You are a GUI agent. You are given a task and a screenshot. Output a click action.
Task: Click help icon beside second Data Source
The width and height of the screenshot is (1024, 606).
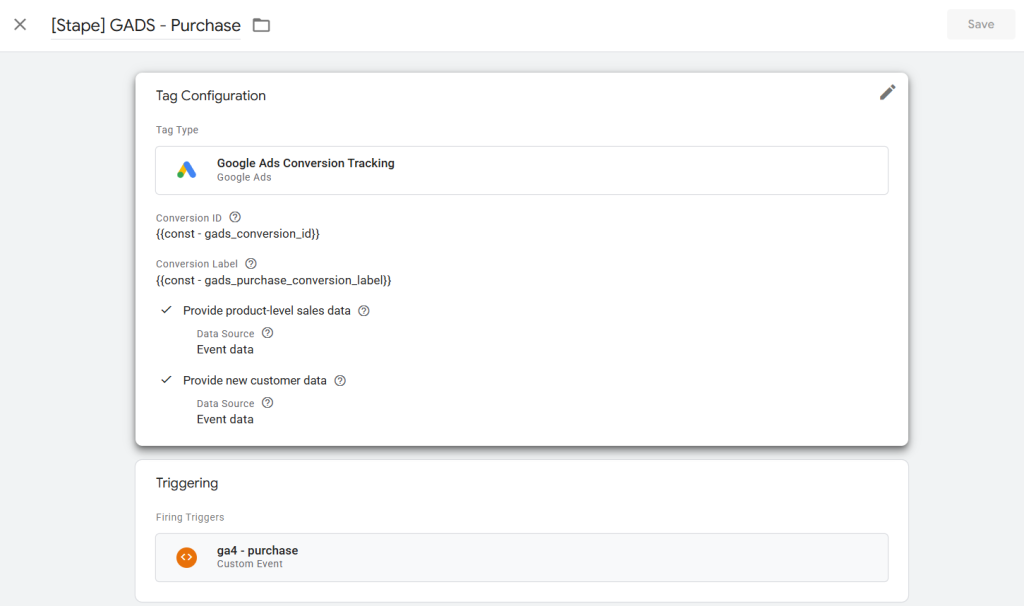click(267, 403)
